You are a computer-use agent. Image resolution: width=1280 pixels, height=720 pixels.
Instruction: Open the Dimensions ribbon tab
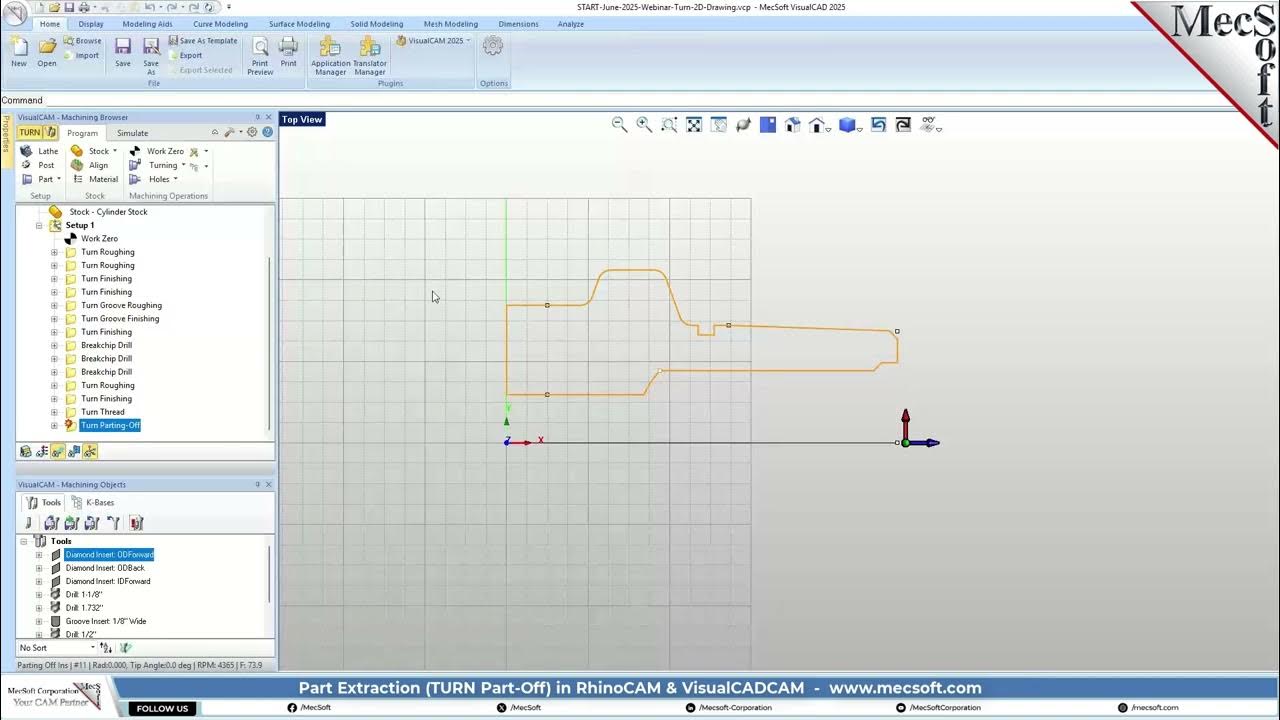519,24
